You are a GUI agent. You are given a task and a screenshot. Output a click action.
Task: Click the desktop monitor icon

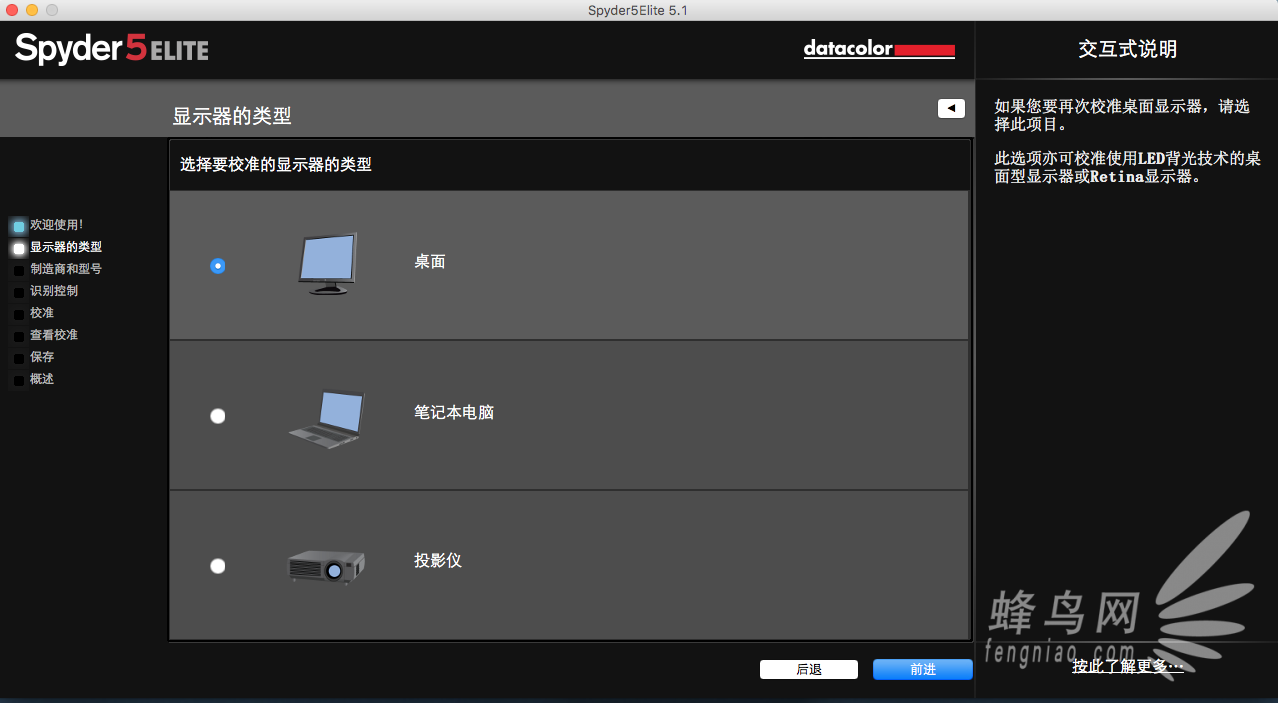327,264
